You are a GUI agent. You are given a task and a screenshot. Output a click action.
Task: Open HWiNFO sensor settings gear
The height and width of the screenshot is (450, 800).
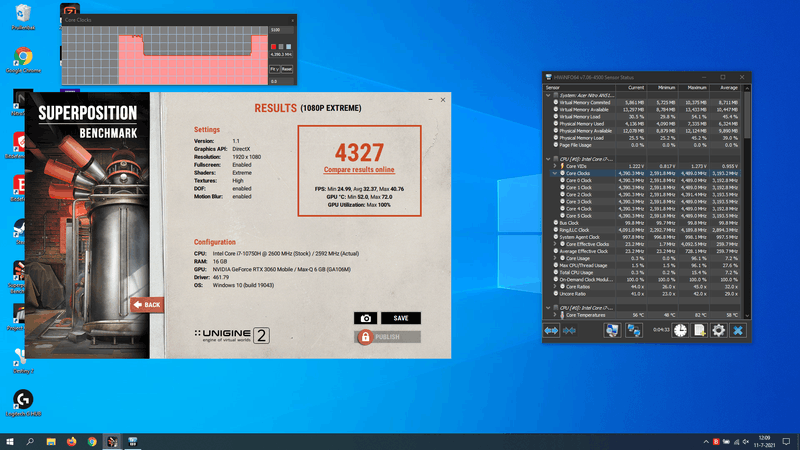(718, 331)
